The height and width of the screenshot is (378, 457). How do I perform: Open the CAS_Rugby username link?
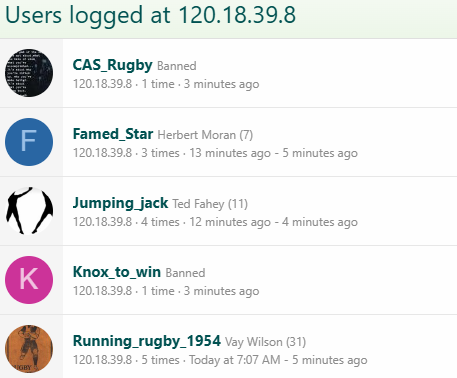pyautogui.click(x=113, y=65)
